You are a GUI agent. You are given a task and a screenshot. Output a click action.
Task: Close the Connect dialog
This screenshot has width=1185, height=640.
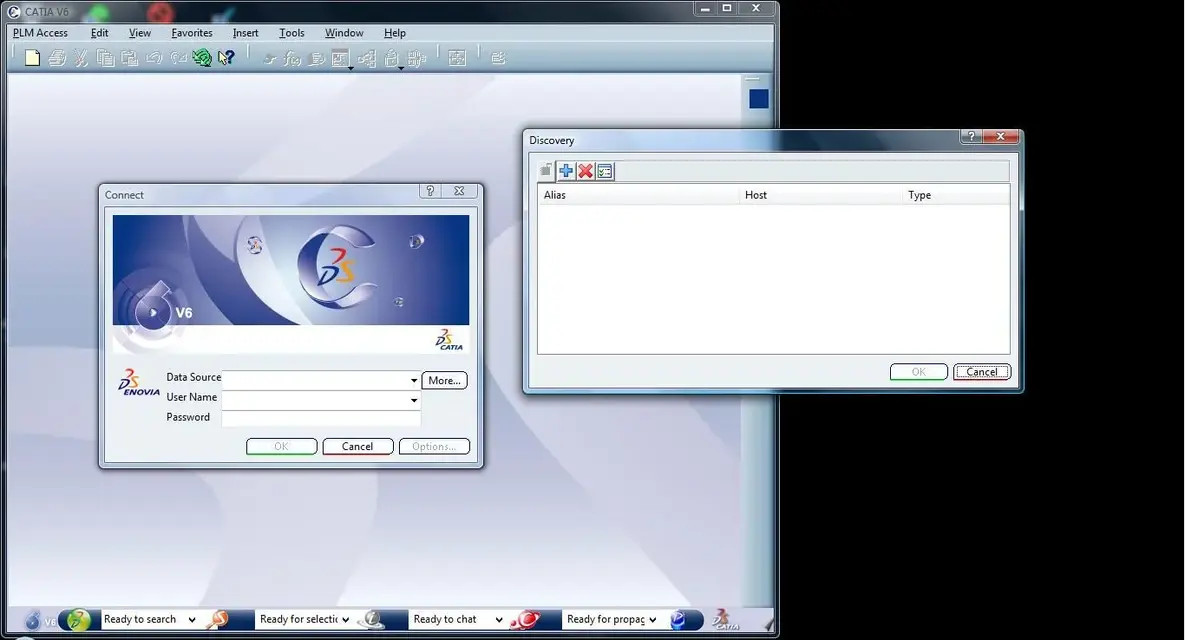click(459, 191)
